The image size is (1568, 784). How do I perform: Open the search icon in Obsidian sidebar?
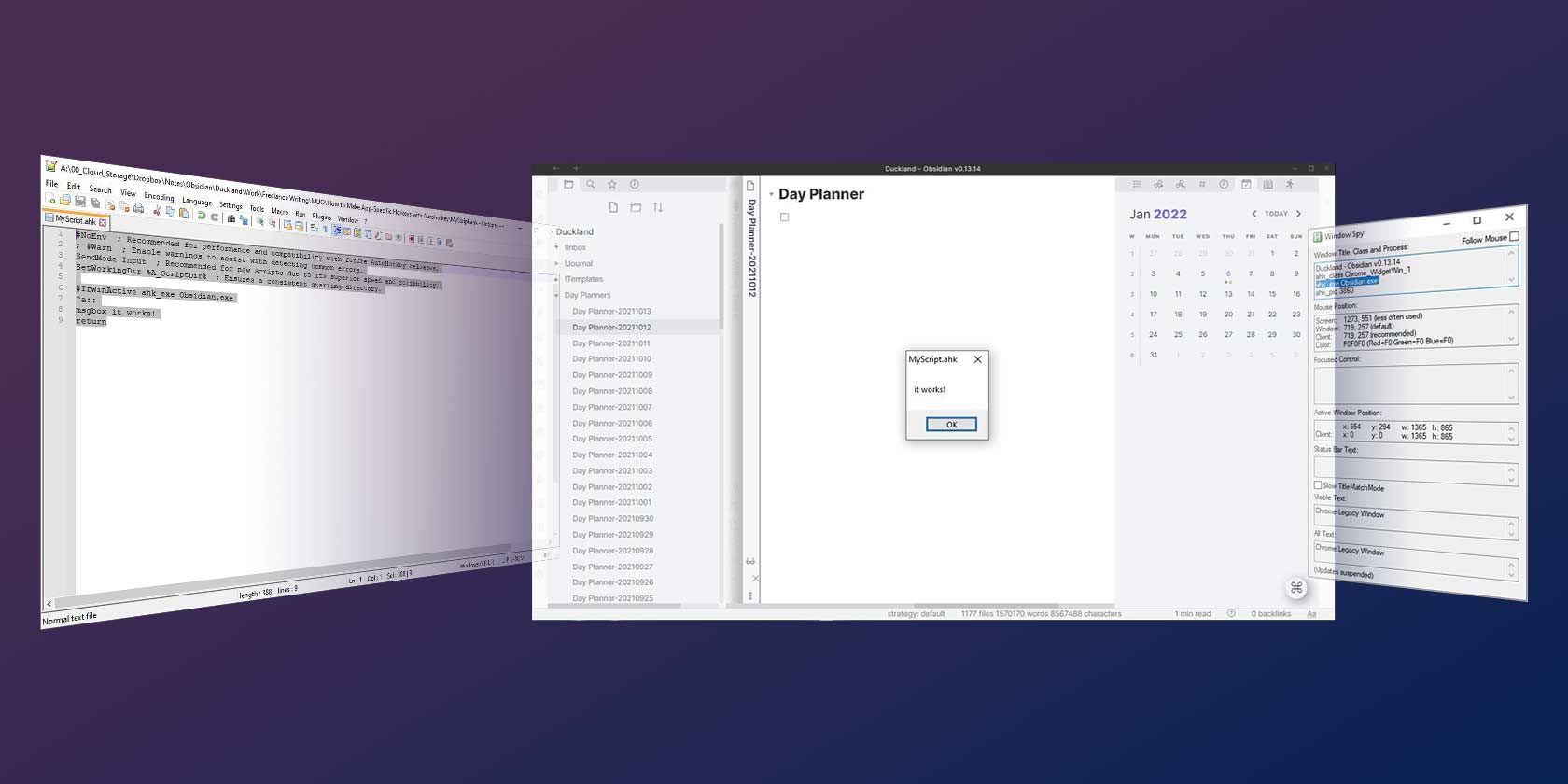[x=590, y=185]
